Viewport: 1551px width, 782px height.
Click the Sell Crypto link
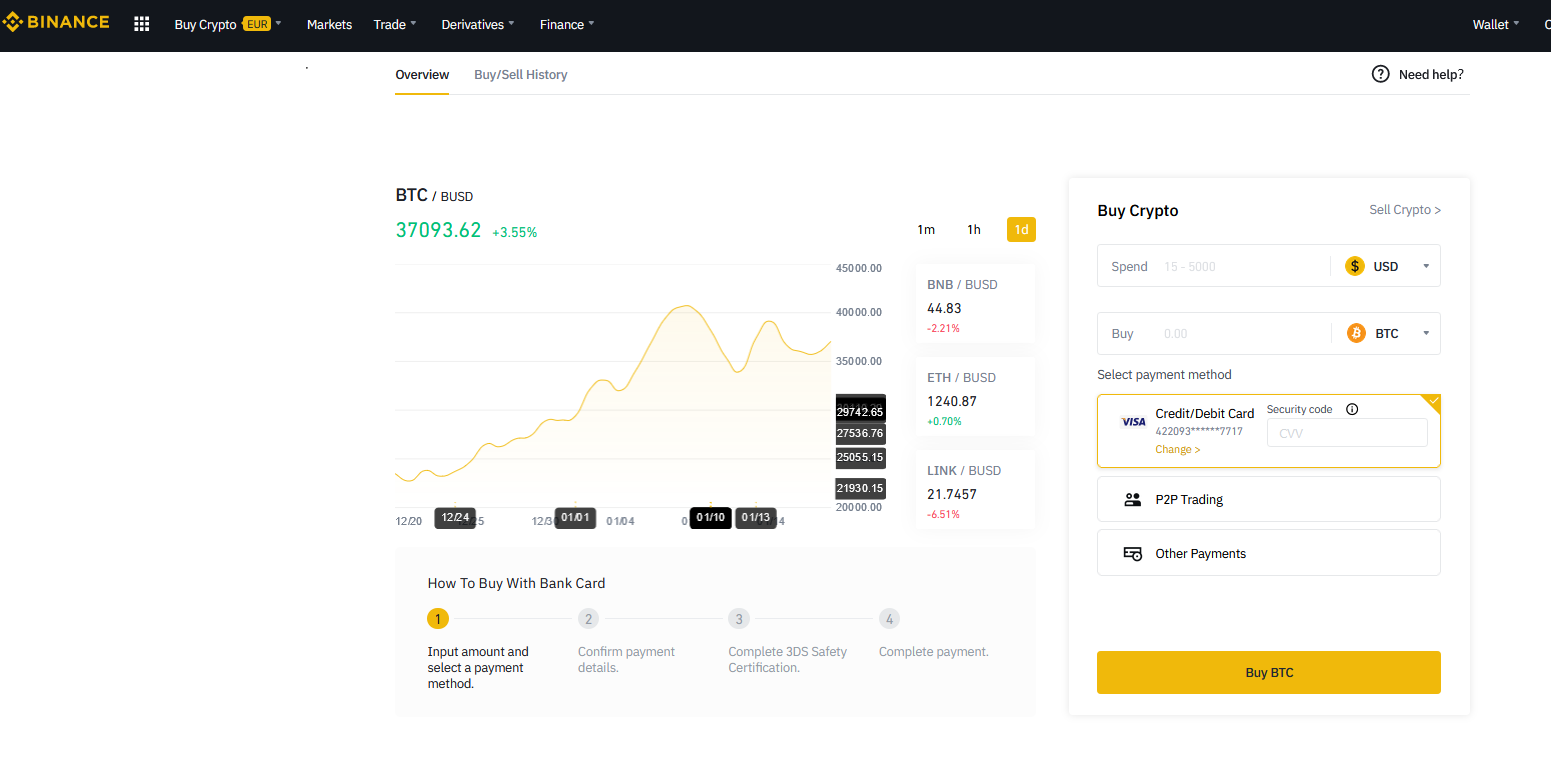(x=1404, y=210)
